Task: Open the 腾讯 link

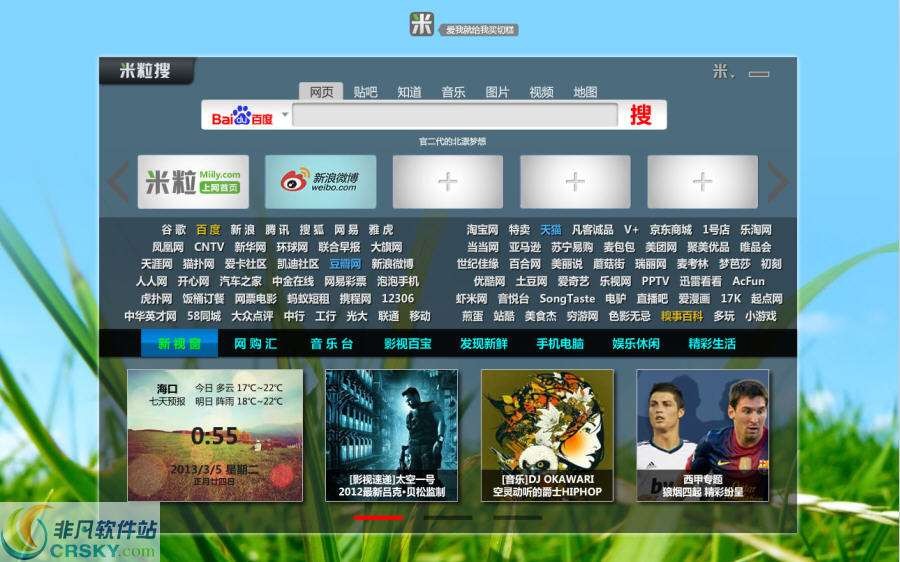Action: pyautogui.click(x=277, y=230)
